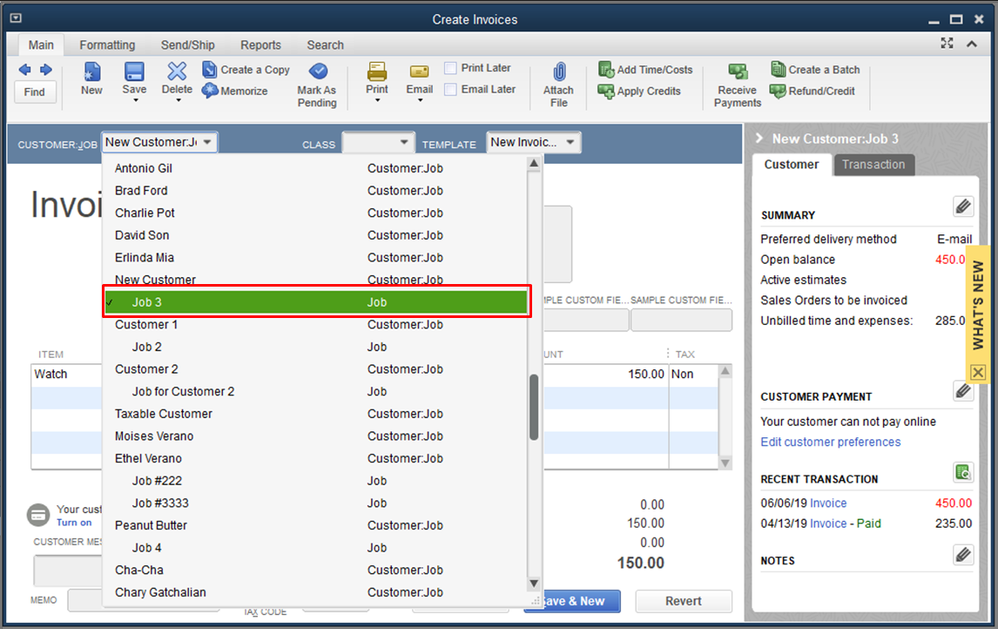Select the Customer tab in side panel
The image size is (998, 629).
pos(791,164)
